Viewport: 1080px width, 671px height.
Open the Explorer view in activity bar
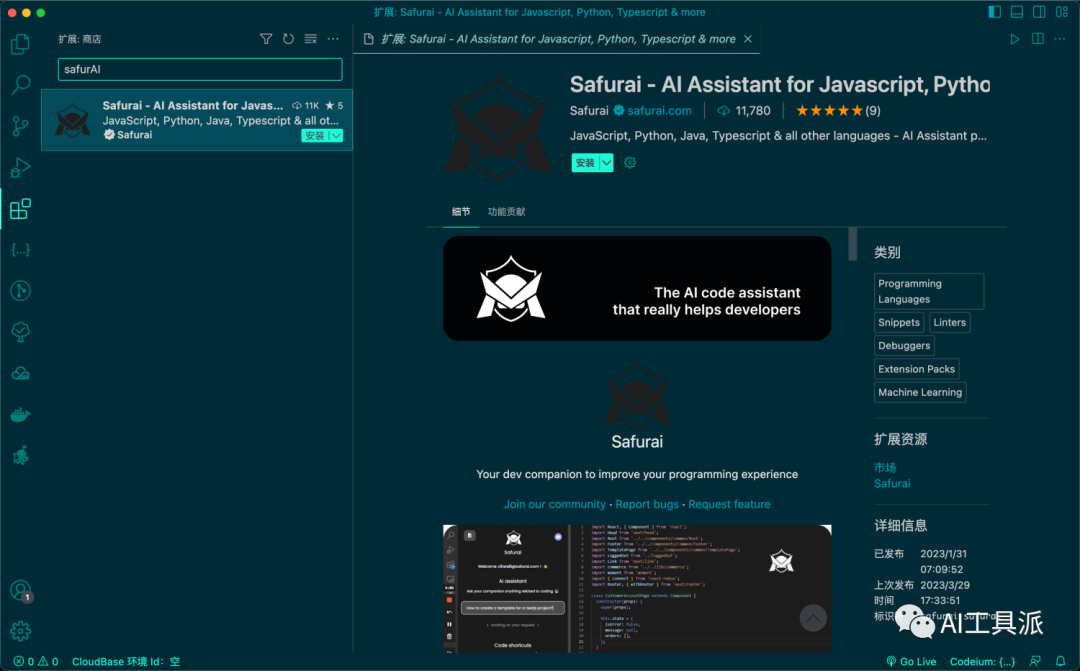[x=21, y=44]
